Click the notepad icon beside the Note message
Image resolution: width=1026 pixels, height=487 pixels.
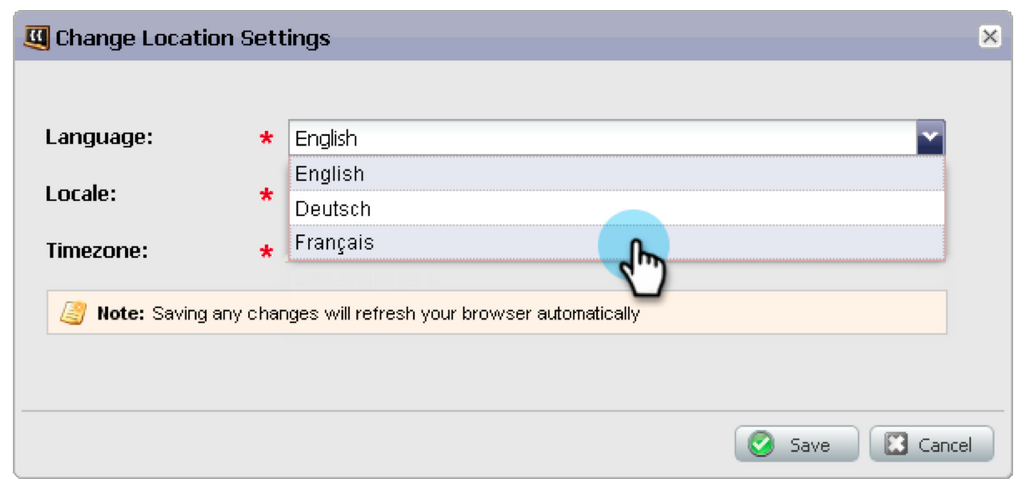(x=73, y=313)
